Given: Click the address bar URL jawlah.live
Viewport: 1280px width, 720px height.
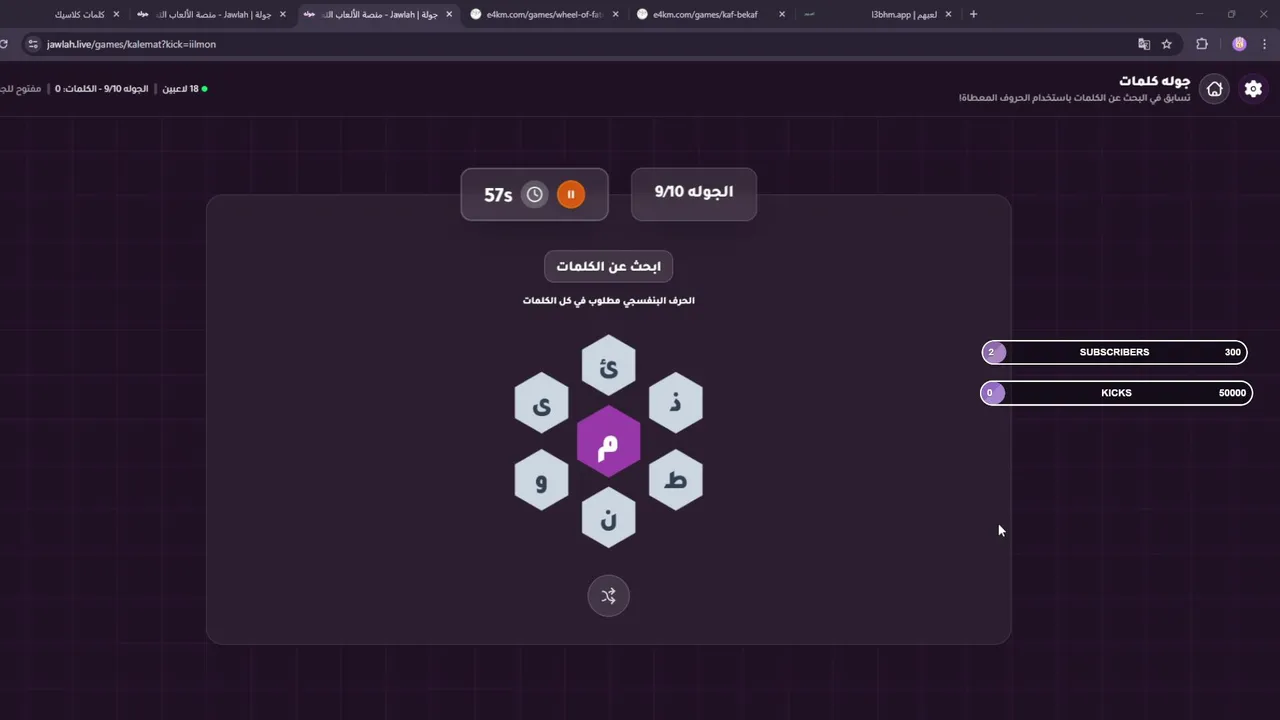Looking at the screenshot, I should (x=131, y=44).
